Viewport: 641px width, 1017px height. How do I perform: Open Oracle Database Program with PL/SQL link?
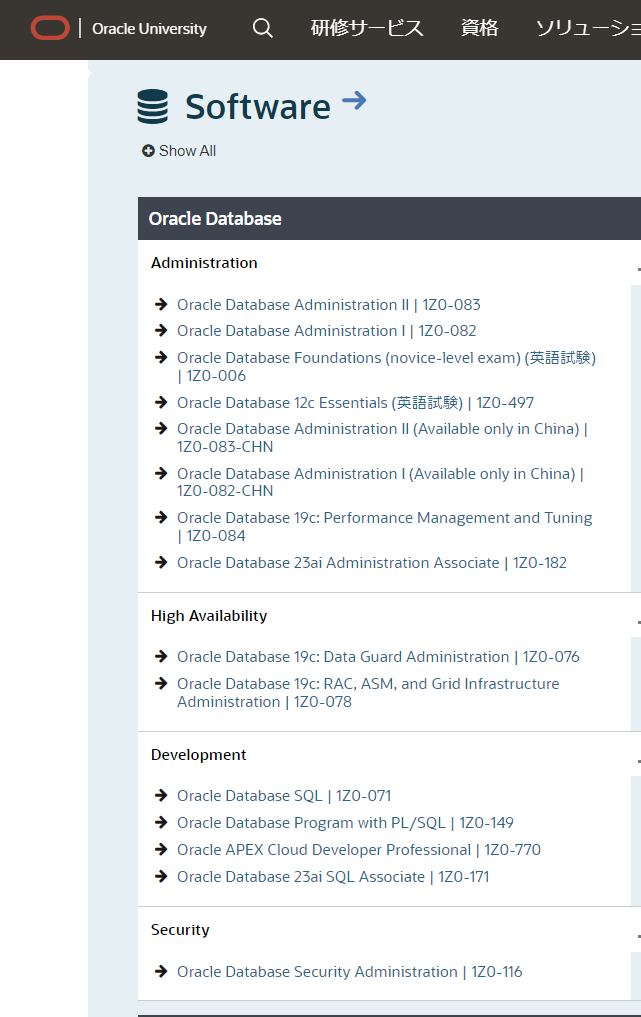click(345, 823)
